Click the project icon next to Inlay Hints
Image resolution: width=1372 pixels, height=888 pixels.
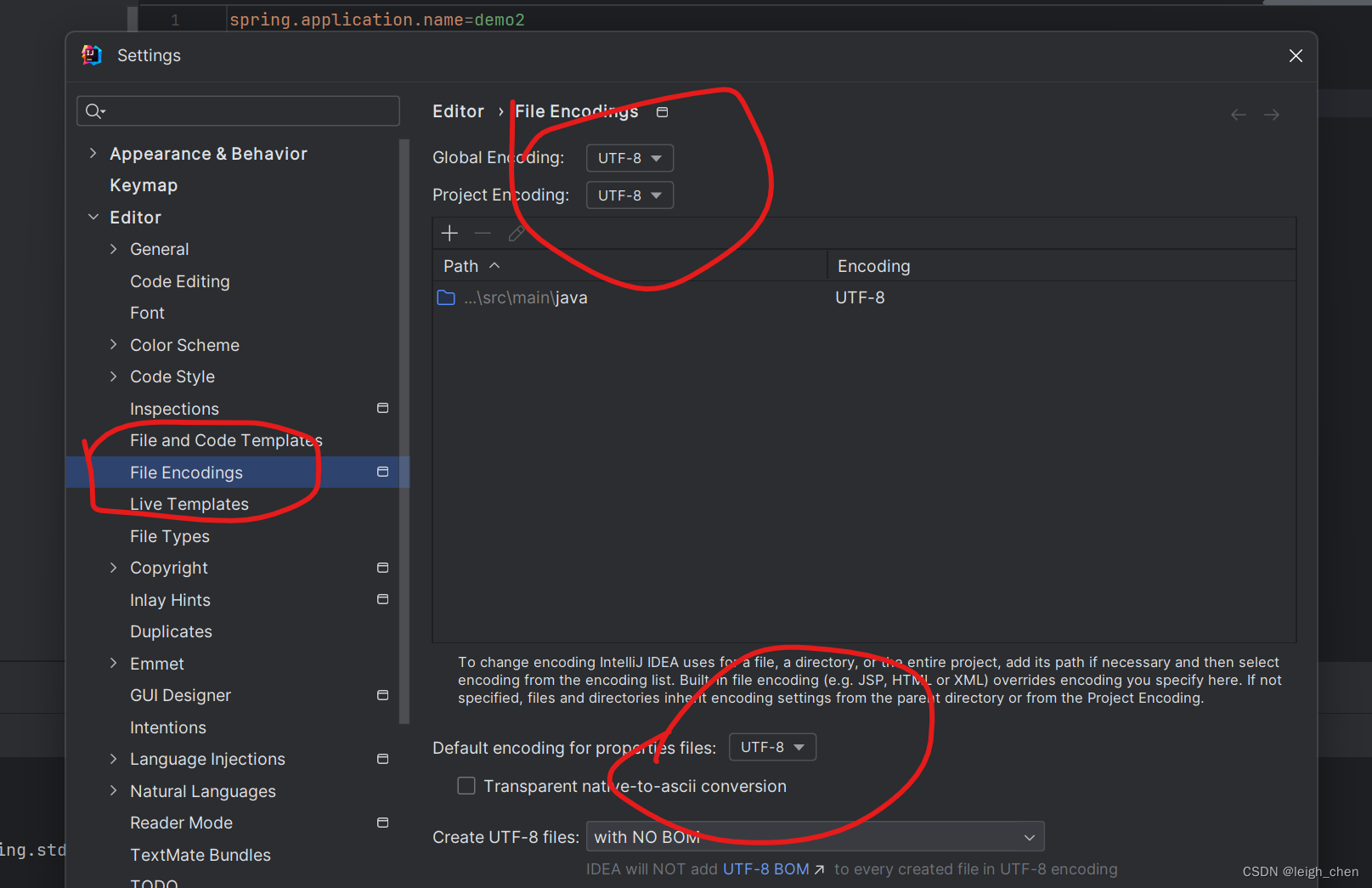[382, 599]
